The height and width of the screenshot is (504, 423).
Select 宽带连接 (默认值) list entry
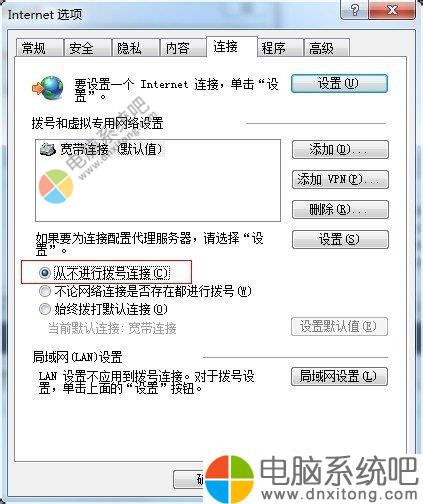tap(101, 149)
